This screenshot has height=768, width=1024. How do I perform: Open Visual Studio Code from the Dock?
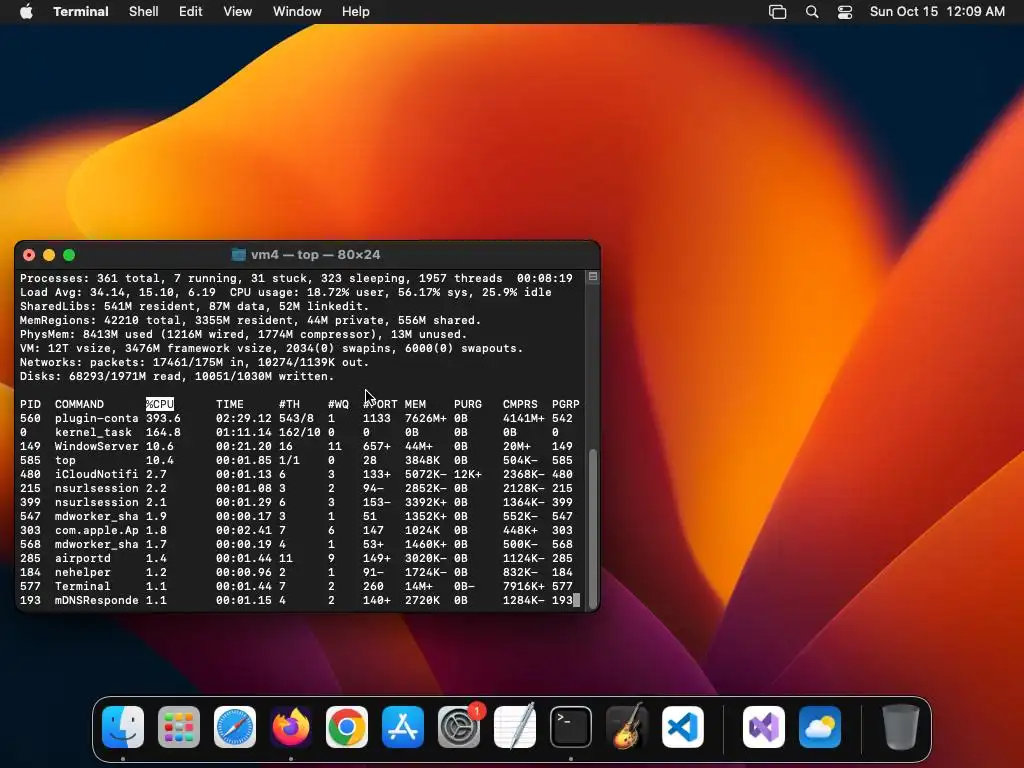click(683, 727)
